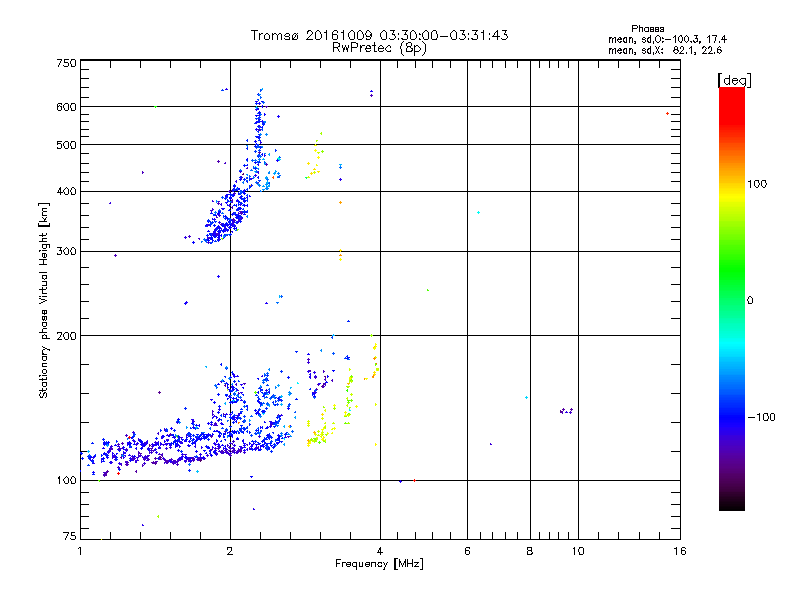This screenshot has height=600, width=800.
Task: Click the Stationary phase Virtual Height axis label
Action: point(44,300)
